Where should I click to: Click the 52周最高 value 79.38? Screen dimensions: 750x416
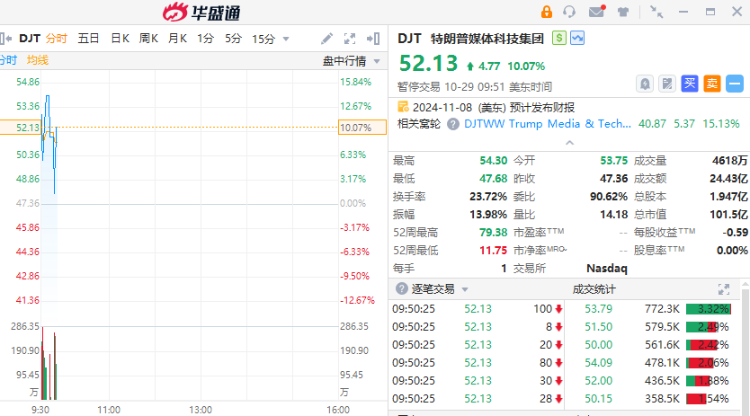493,232
